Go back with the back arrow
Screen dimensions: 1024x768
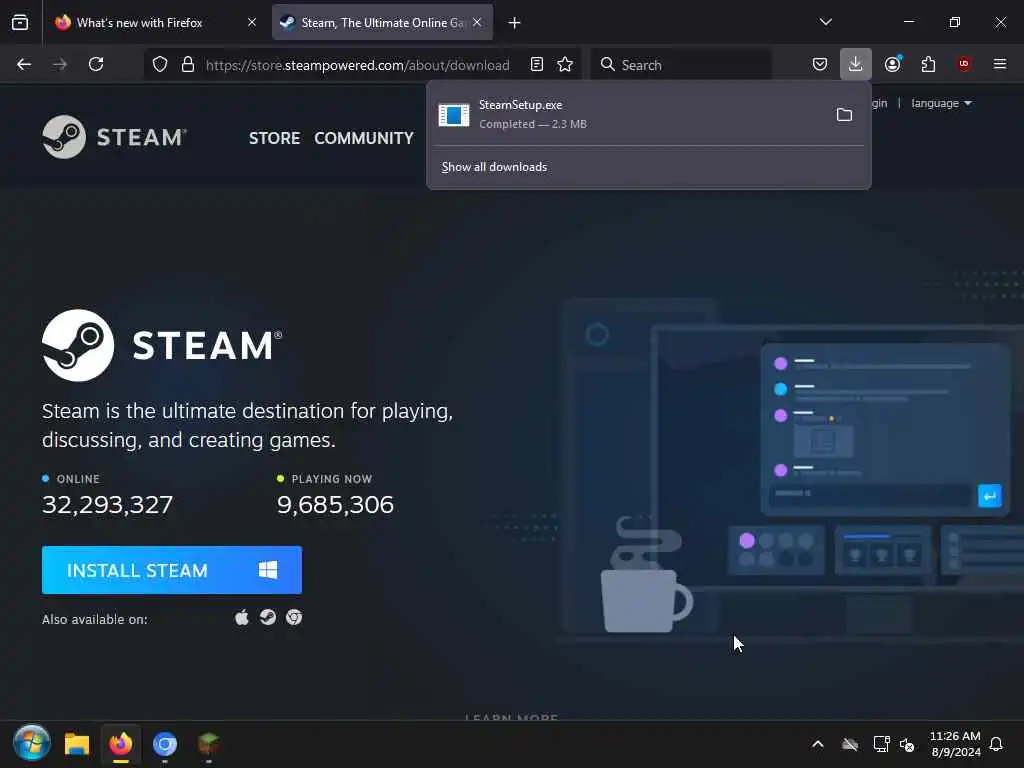click(24, 64)
